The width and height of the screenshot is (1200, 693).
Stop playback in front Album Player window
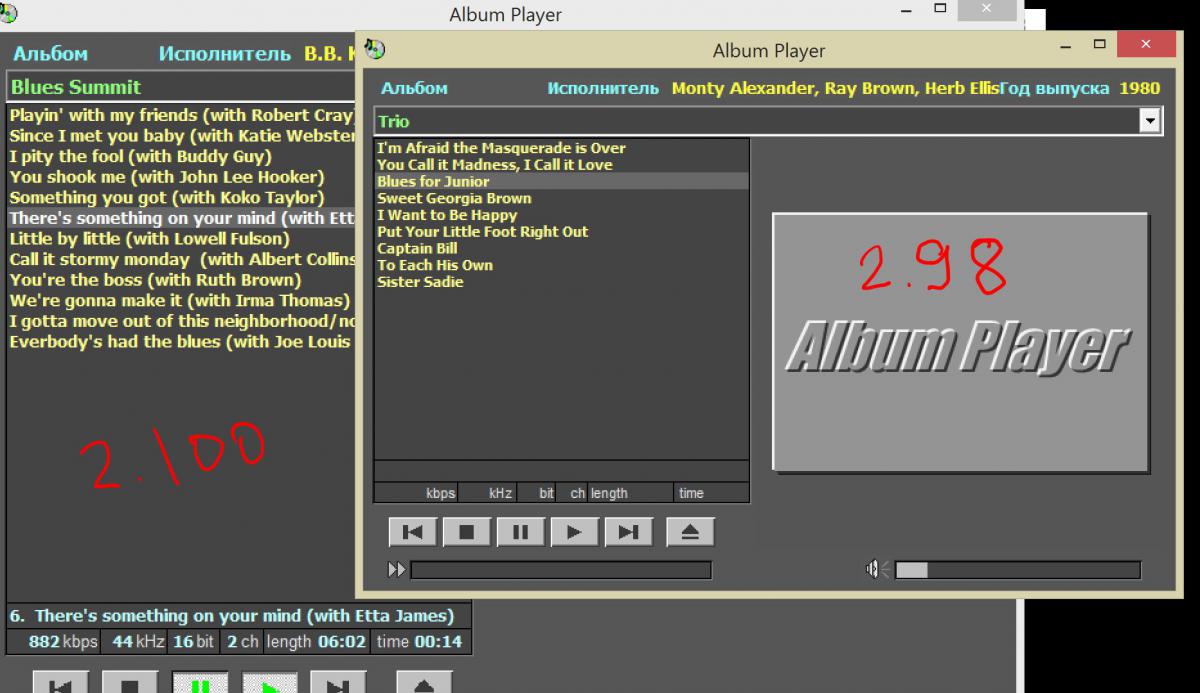(x=466, y=532)
